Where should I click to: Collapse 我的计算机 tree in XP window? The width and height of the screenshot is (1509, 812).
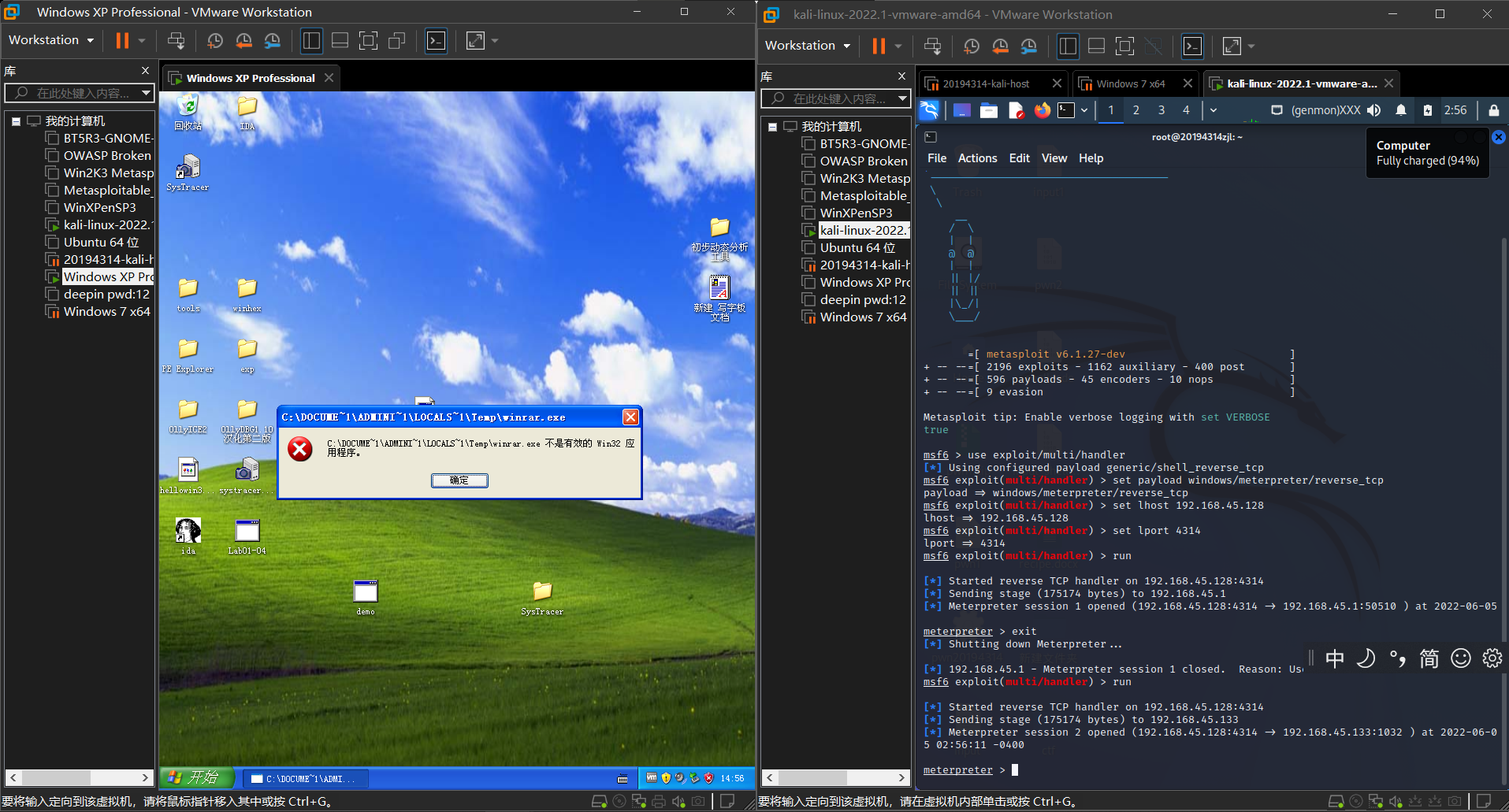click(17, 121)
